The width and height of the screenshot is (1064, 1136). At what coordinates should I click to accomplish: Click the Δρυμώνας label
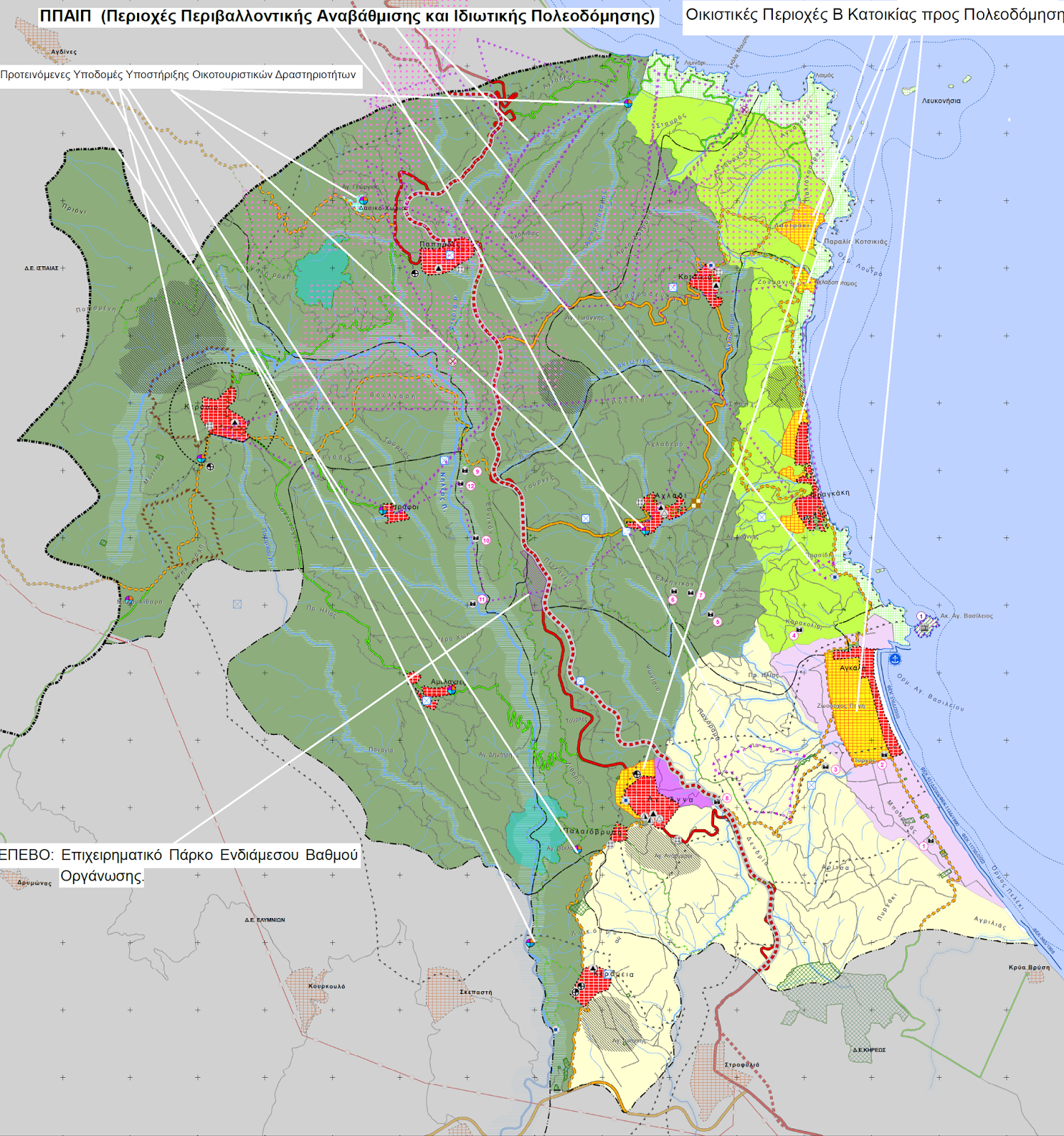33,883
